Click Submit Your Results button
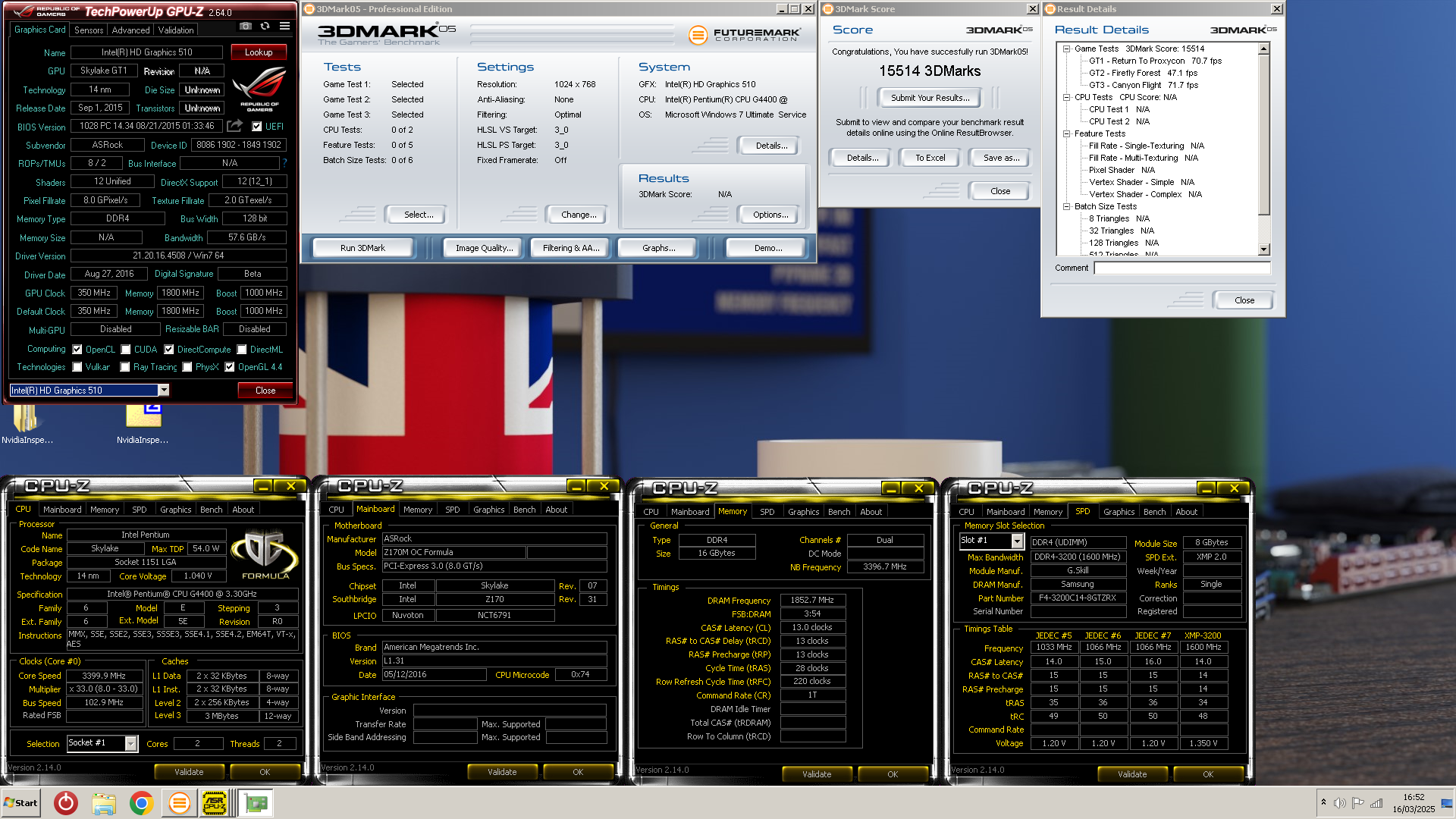Screen dimensions: 1456x819 tap(930, 98)
